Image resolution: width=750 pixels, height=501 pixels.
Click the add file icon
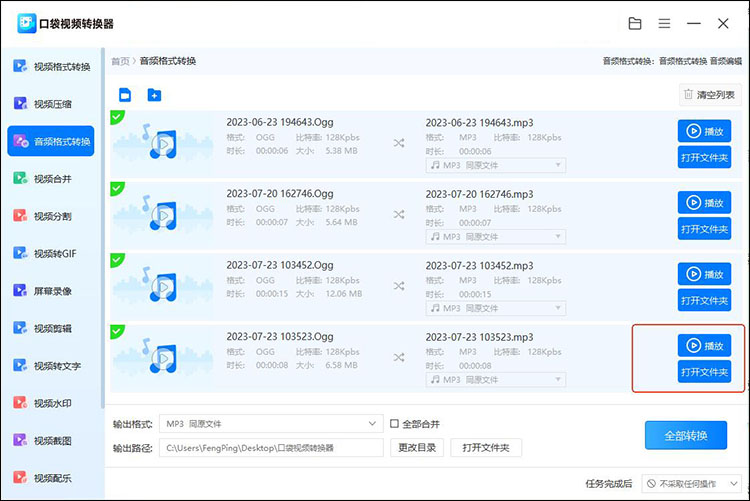pyautogui.click(x=125, y=95)
